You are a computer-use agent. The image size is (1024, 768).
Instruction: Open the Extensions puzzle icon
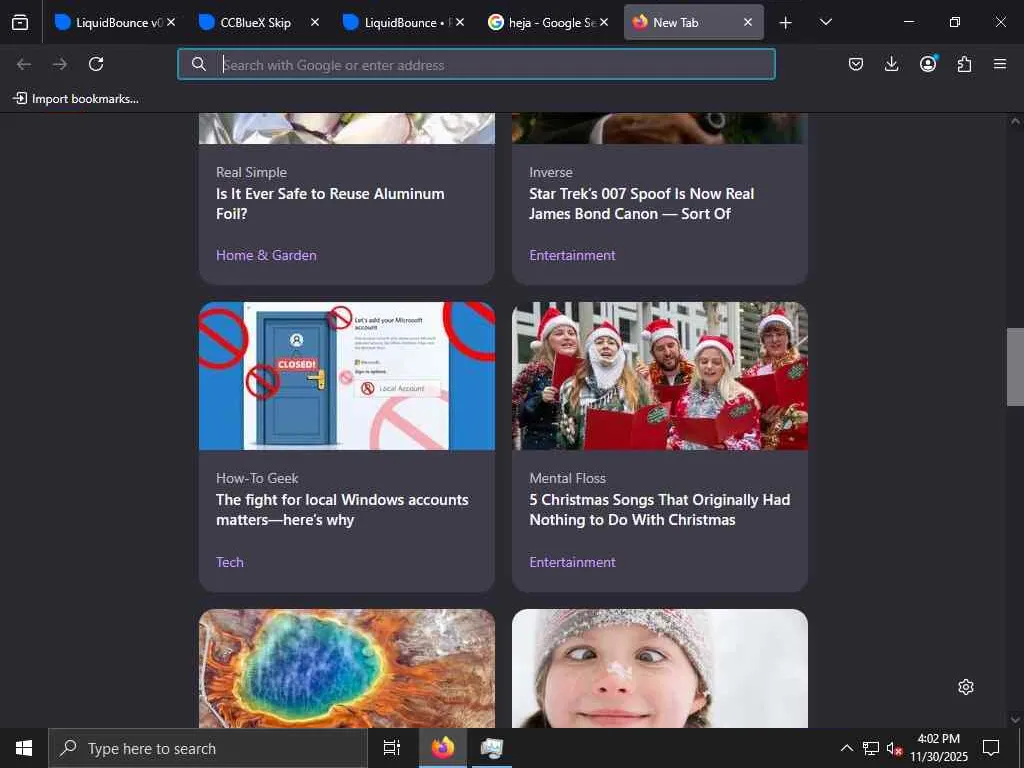(x=964, y=64)
